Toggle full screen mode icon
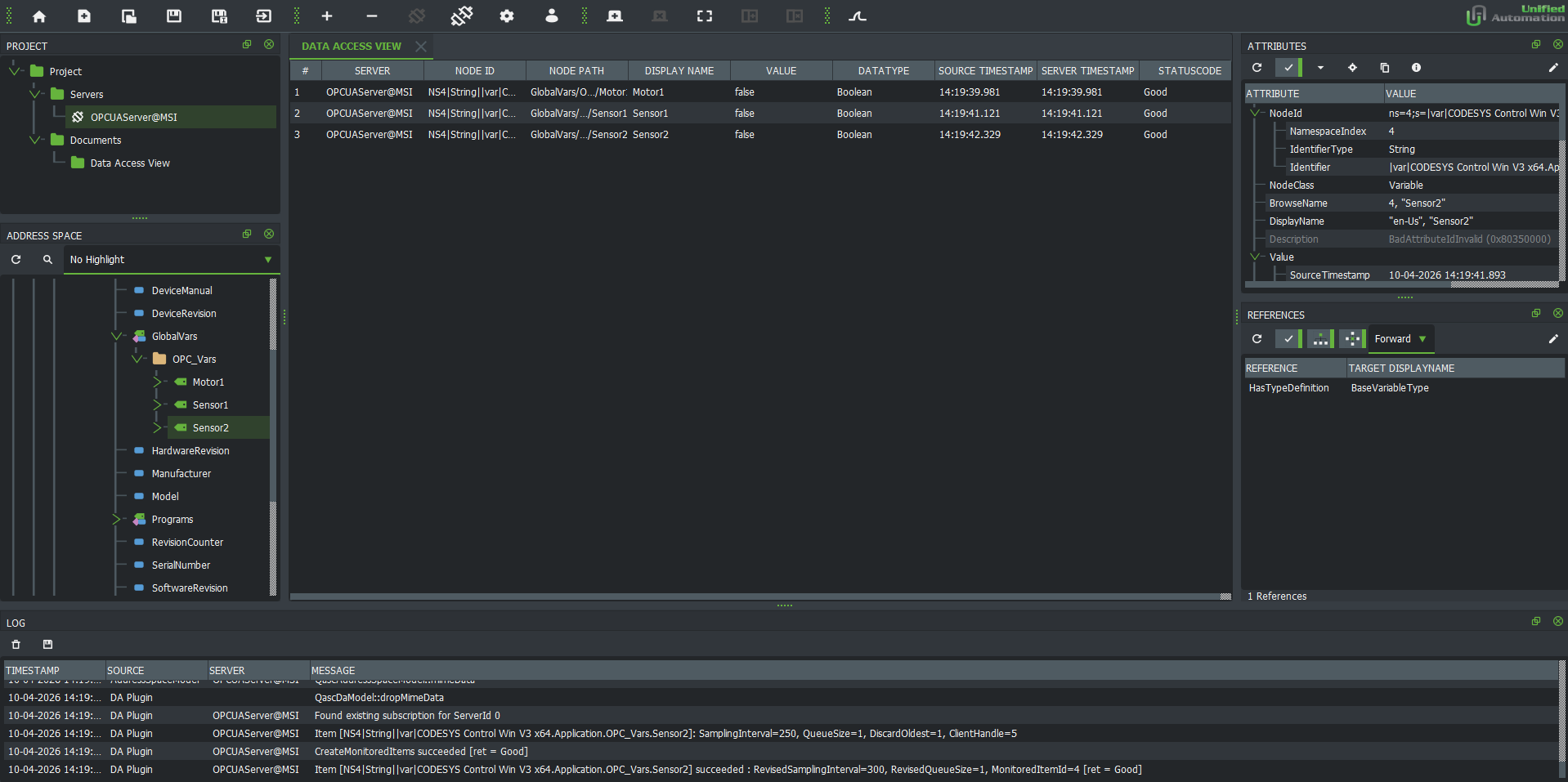 pos(704,16)
